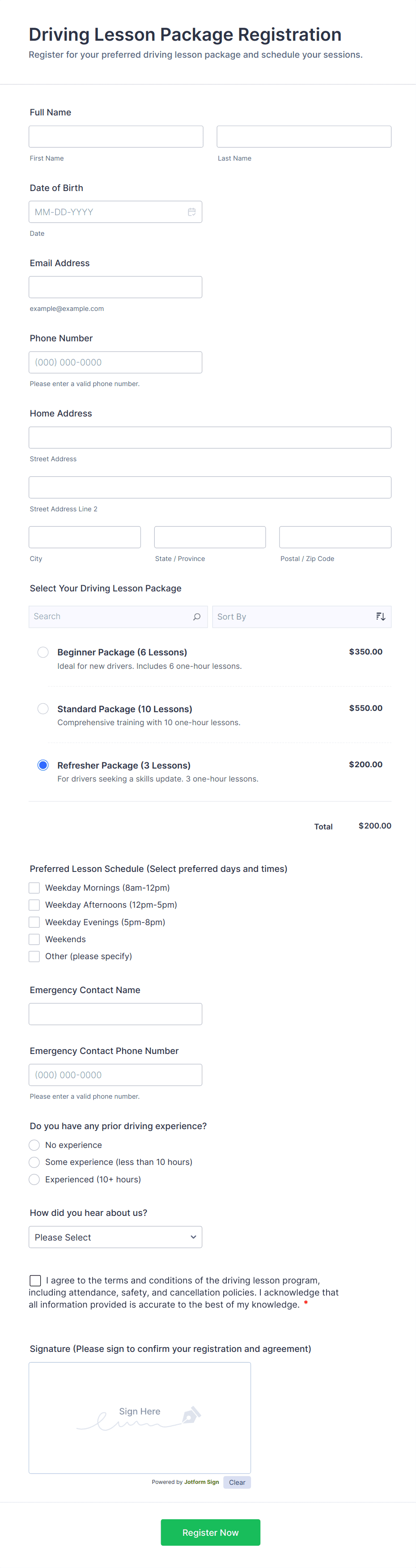Viewport: 416px width, 1568px height.
Task: Enable the Weekends schedule checkbox
Action: tap(35, 939)
